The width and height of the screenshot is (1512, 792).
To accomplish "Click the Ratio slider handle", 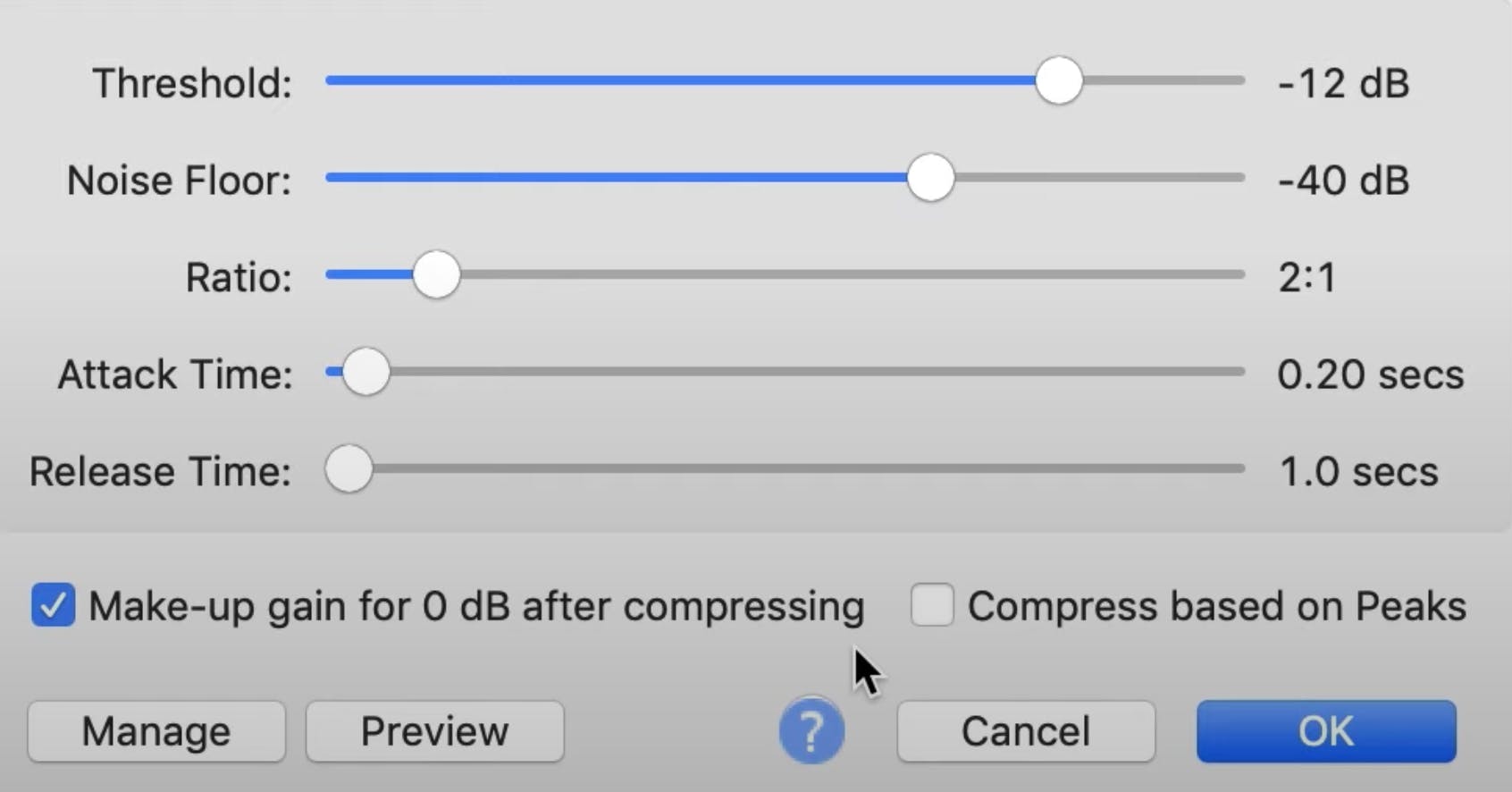I will click(x=437, y=274).
